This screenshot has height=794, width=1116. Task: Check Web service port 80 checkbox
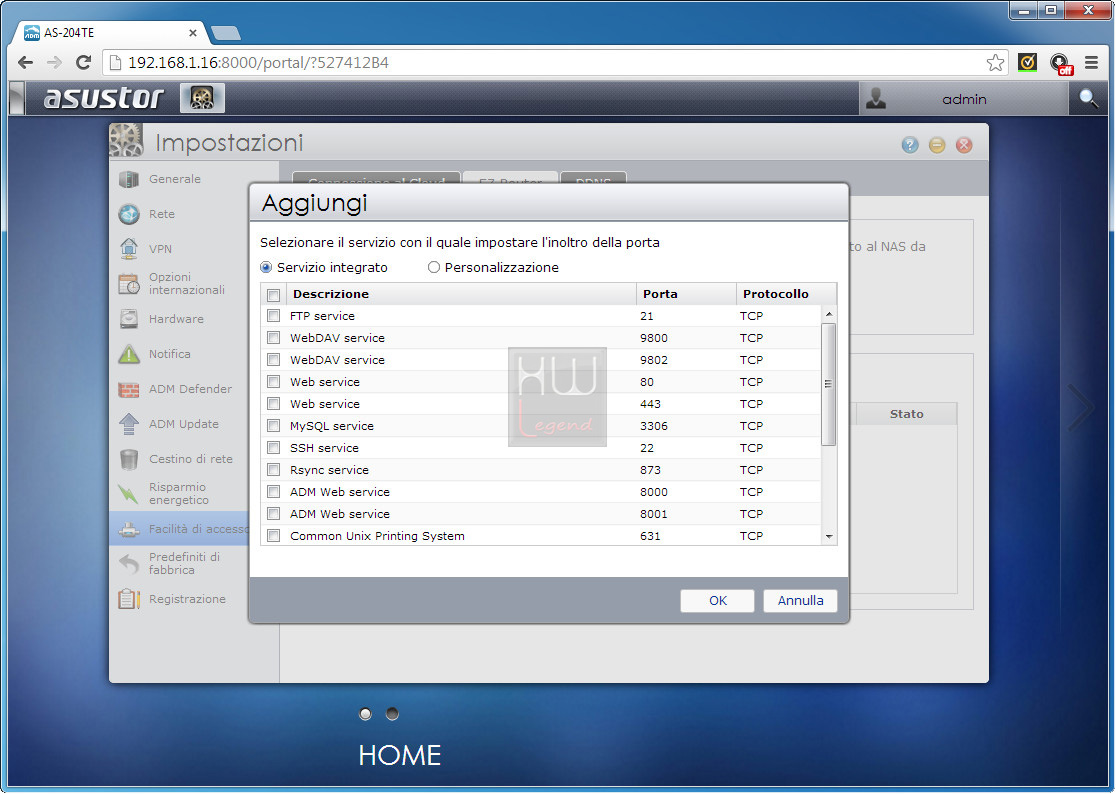(273, 382)
